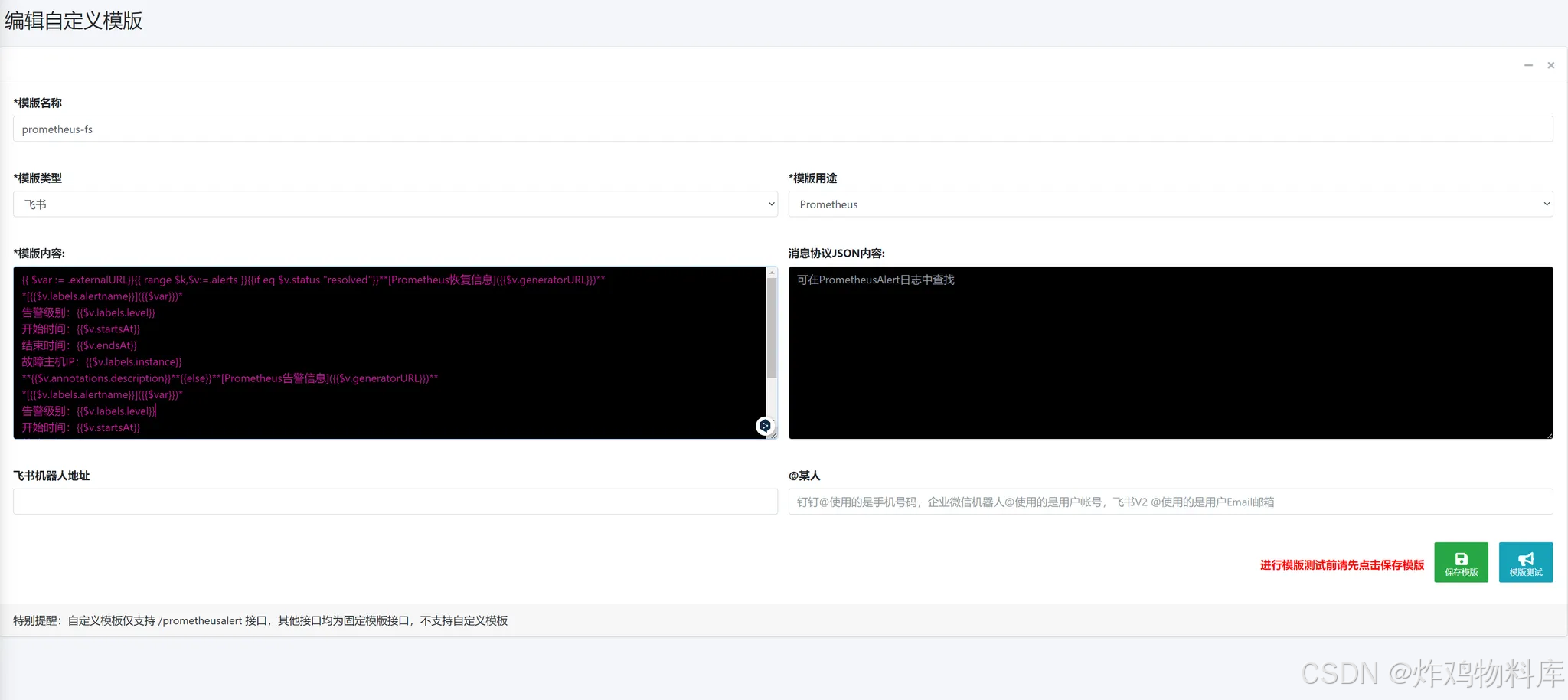Click the first 告警级别: {{$v.labels.level}} line
Viewport: 1568px width, 700px height.
tap(89, 312)
